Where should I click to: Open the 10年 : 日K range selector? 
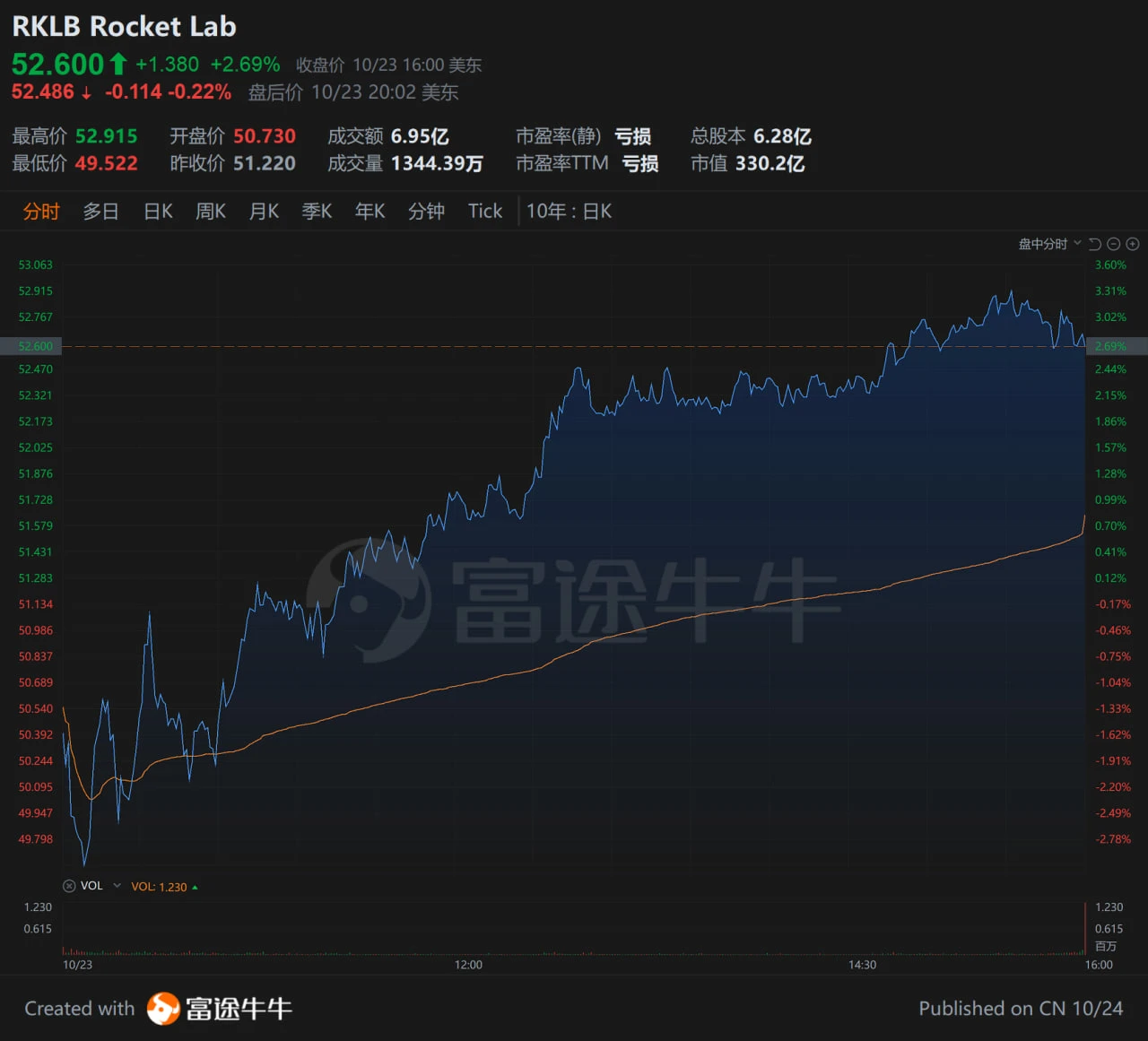point(569,212)
